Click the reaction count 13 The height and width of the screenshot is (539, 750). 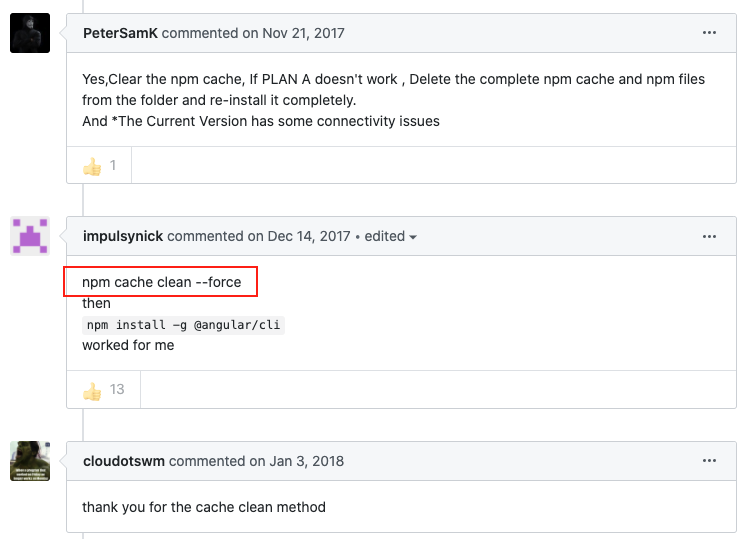117,389
